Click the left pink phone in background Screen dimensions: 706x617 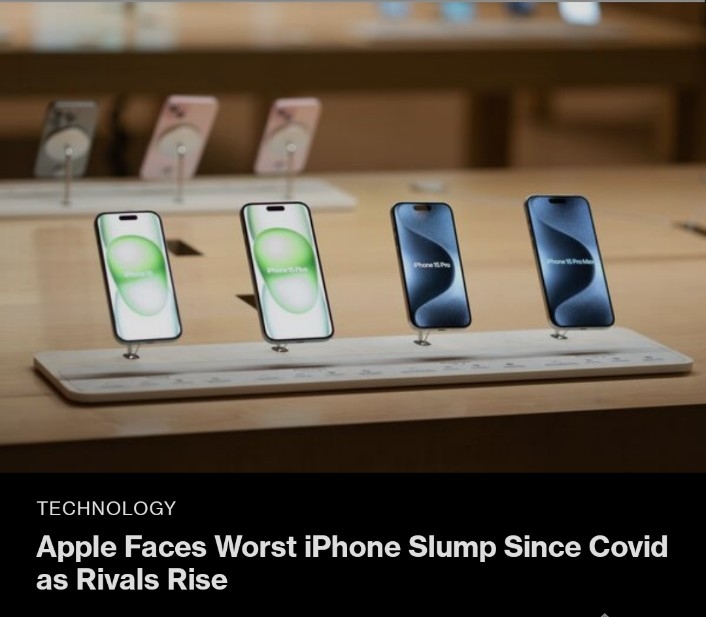[x=179, y=137]
